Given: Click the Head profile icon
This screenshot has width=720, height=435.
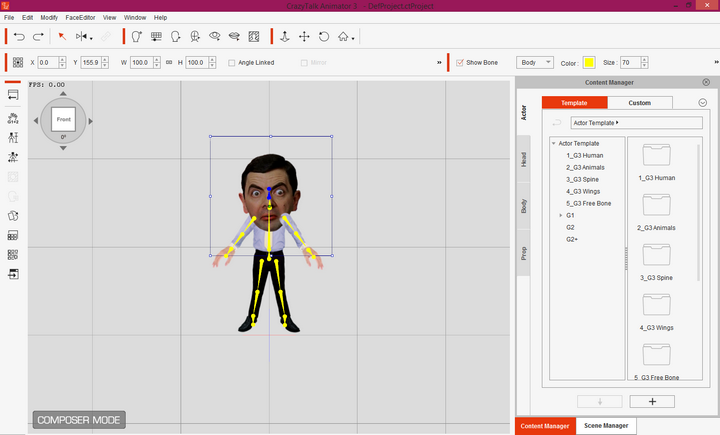Looking at the screenshot, I should (x=175, y=36).
